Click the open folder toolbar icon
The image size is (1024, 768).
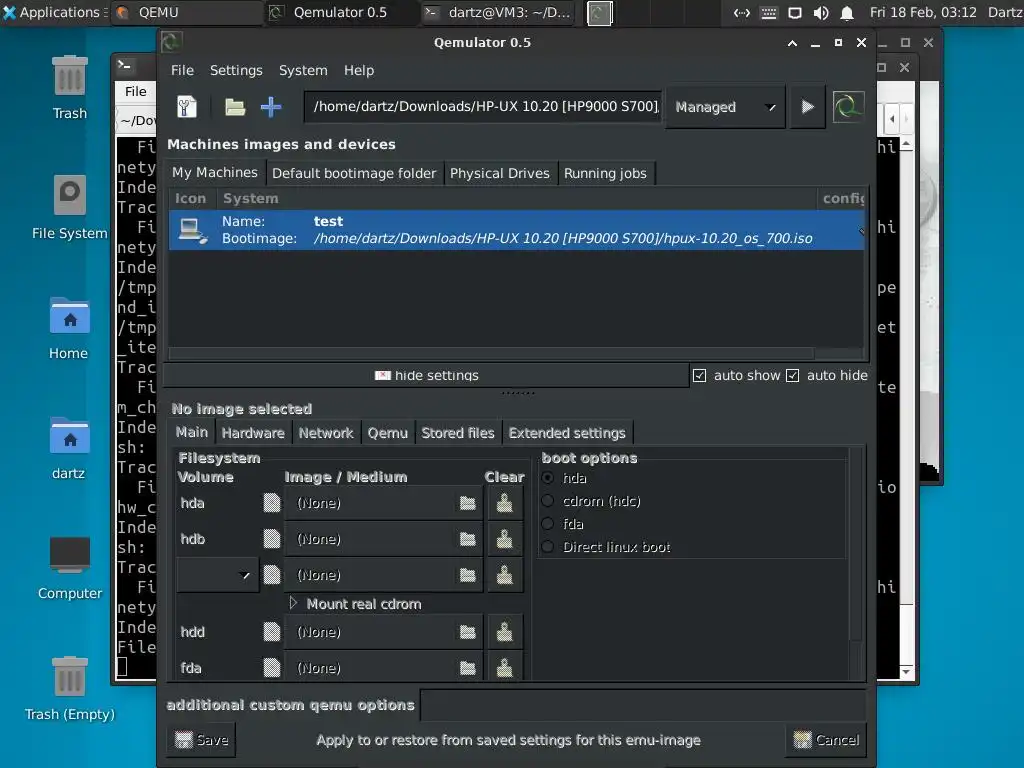235,106
